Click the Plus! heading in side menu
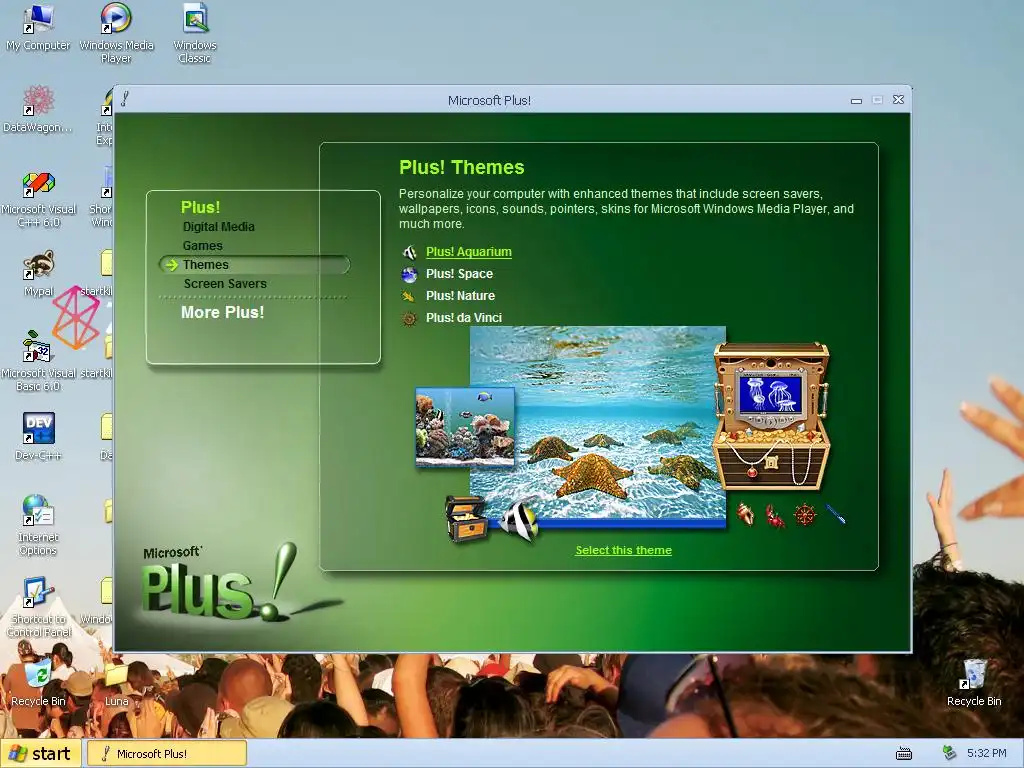 coord(200,207)
